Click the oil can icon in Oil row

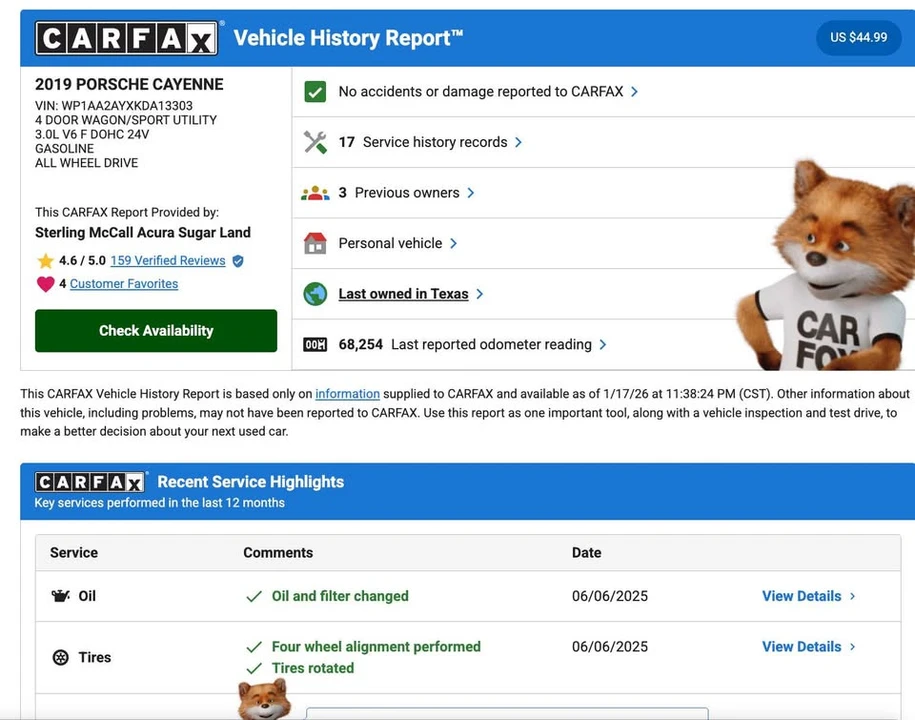tap(61, 596)
